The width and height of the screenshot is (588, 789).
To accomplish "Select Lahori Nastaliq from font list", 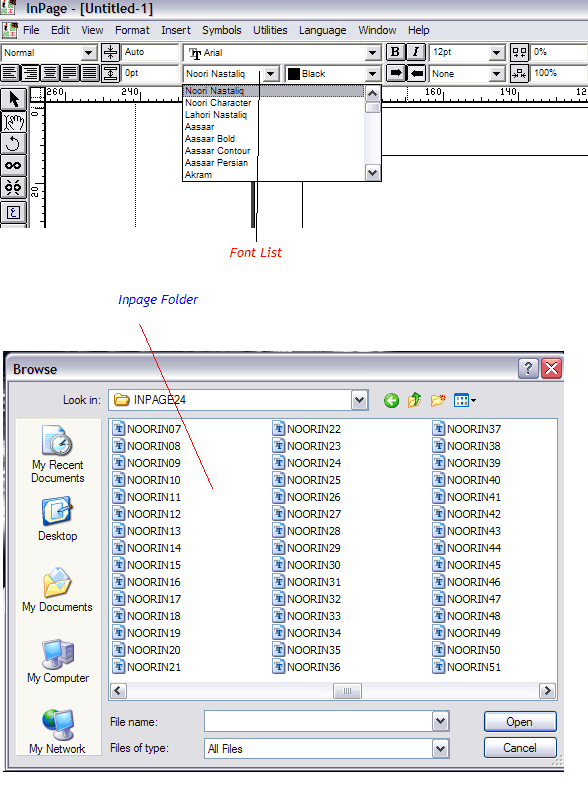I will [x=216, y=115].
